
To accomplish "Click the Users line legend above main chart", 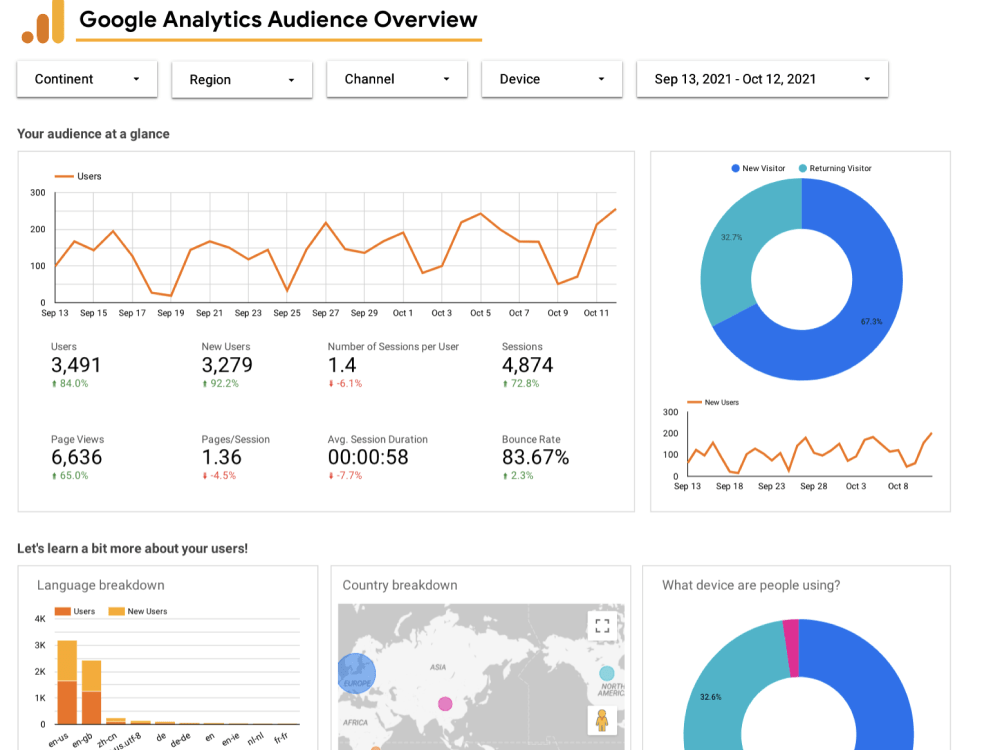I will pos(78,176).
